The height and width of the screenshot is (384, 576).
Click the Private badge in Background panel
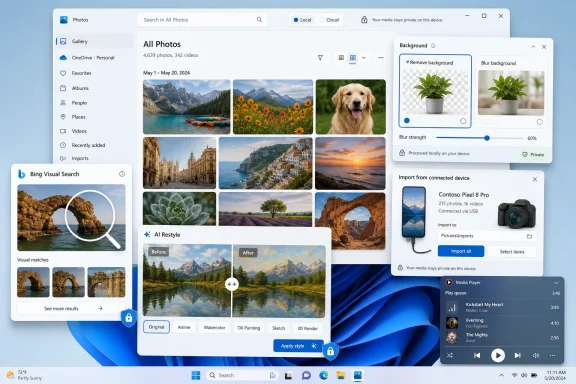[533, 155]
